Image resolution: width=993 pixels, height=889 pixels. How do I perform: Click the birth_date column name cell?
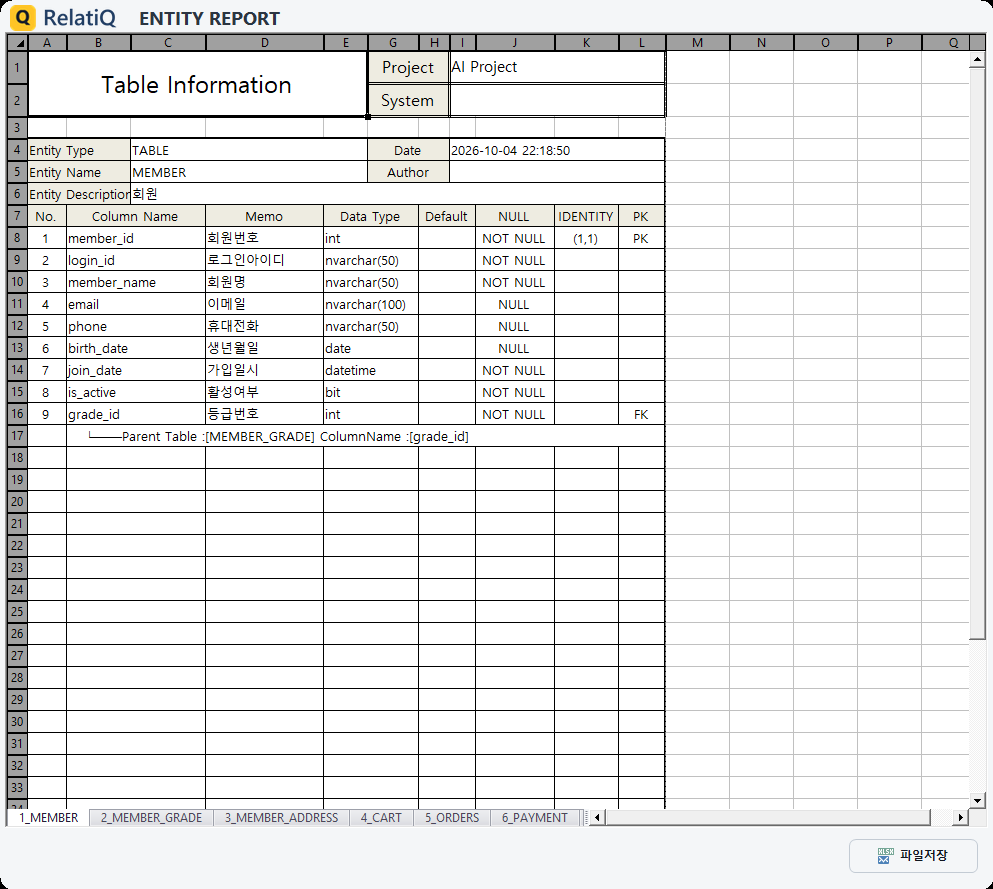(136, 348)
